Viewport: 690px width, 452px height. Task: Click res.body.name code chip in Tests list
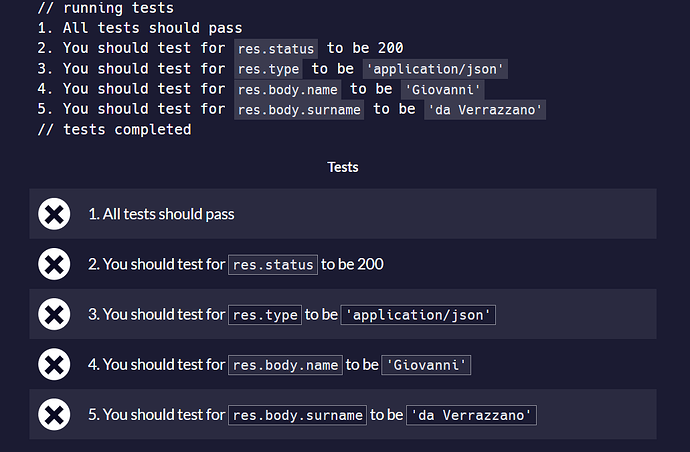285,365
